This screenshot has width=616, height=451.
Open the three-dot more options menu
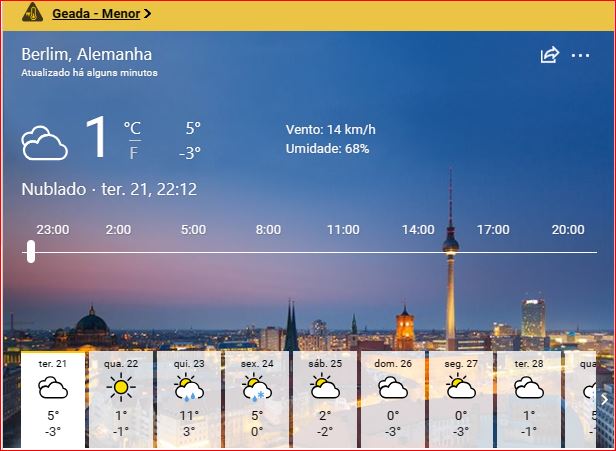point(580,56)
